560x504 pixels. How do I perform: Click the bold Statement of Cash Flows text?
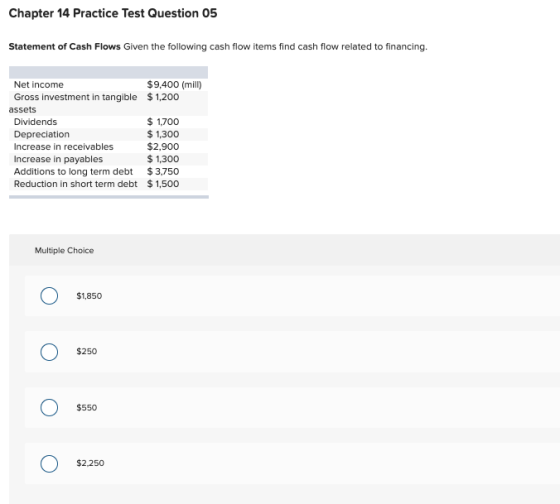click(x=65, y=47)
